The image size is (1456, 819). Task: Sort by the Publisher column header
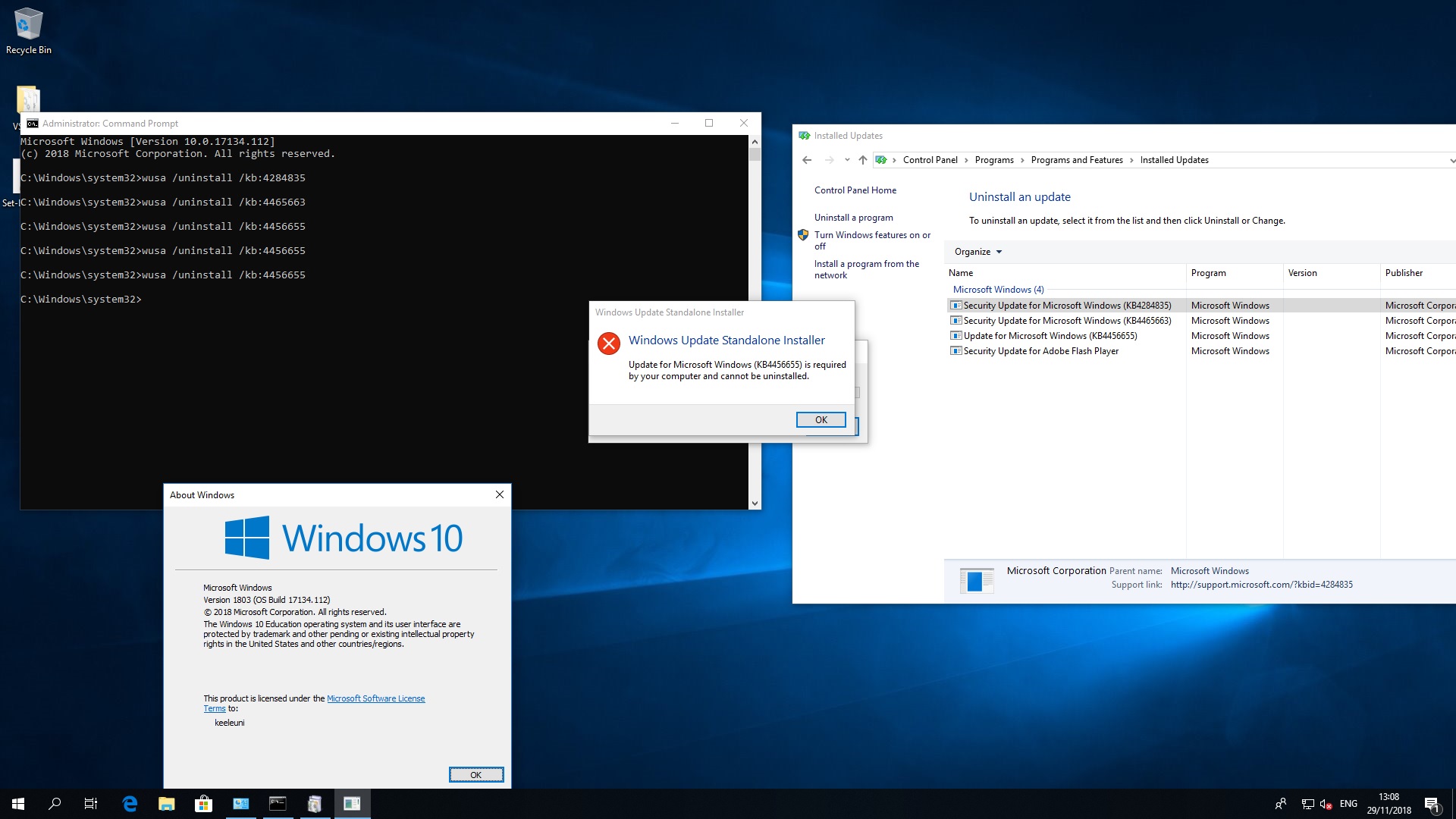1418,273
